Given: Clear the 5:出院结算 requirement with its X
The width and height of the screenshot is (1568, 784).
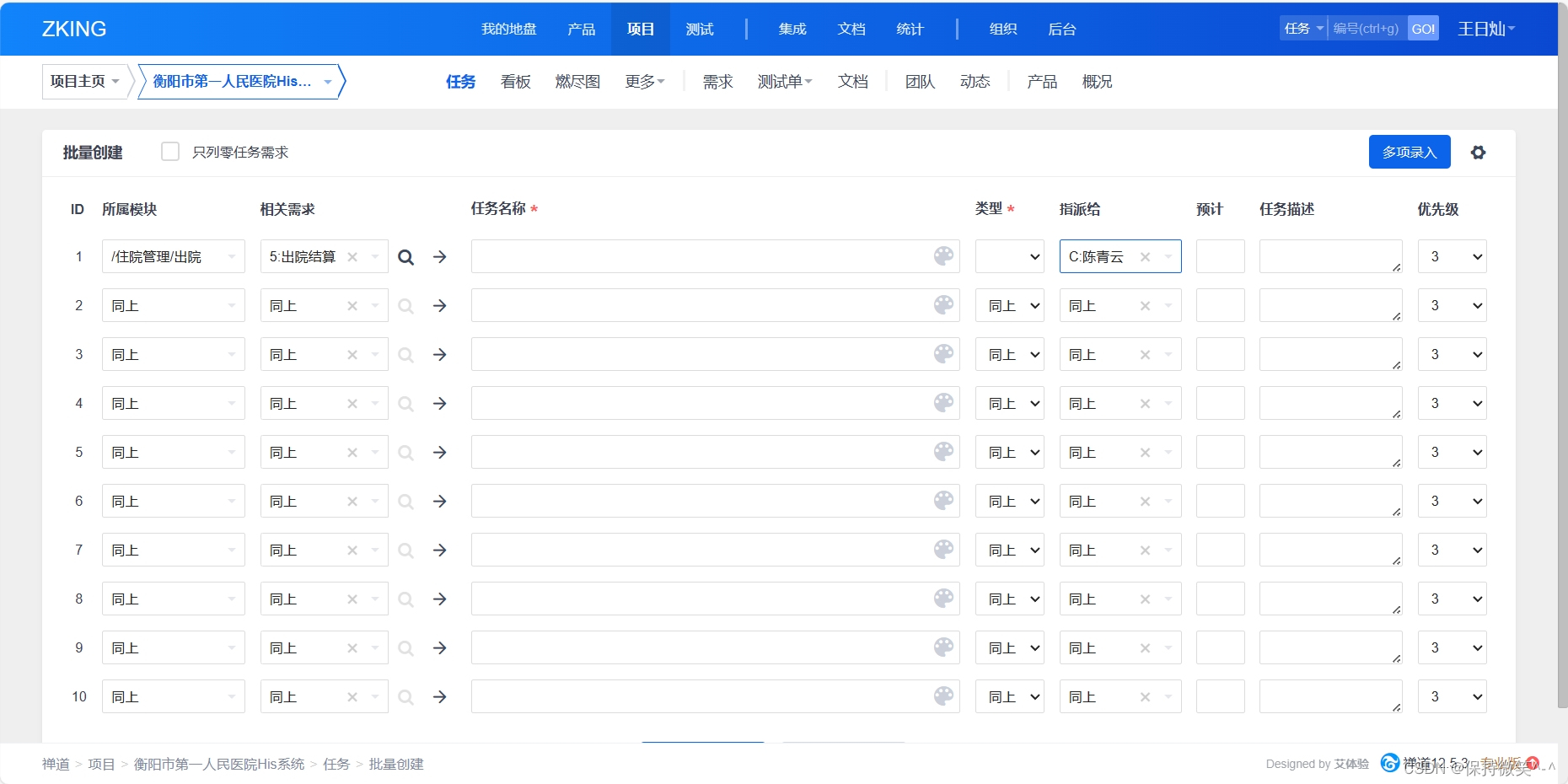Looking at the screenshot, I should click(x=352, y=257).
